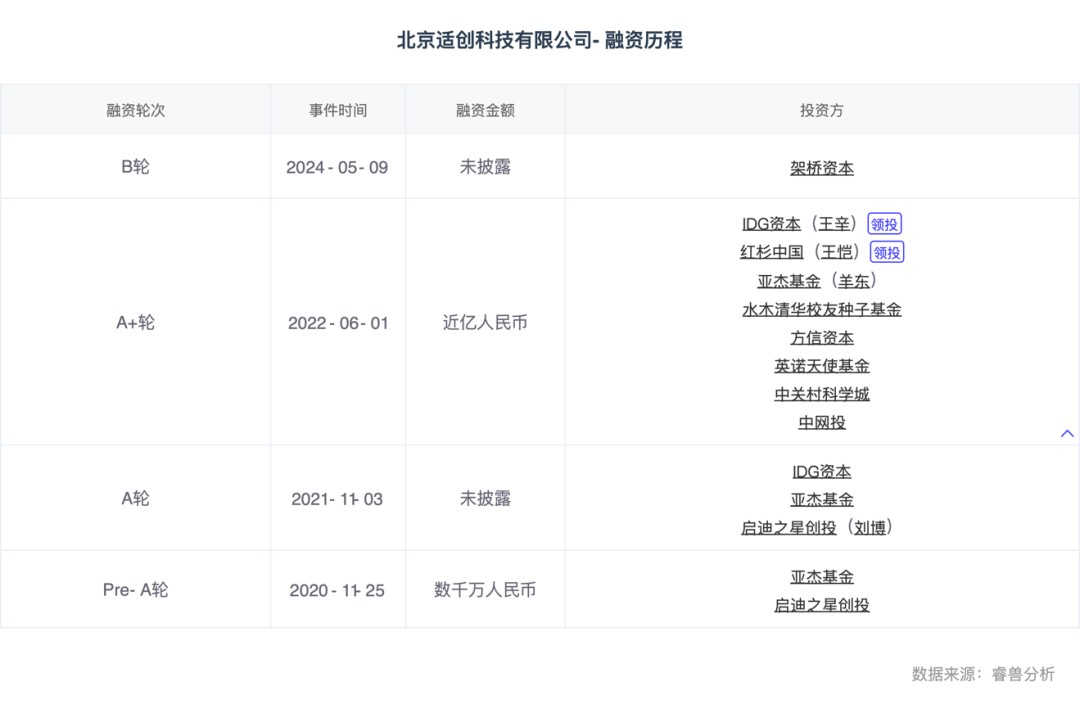Image resolution: width=1080 pixels, height=718 pixels.
Task: Collapse the A+轮 investor list chevron
Action: 1067,433
